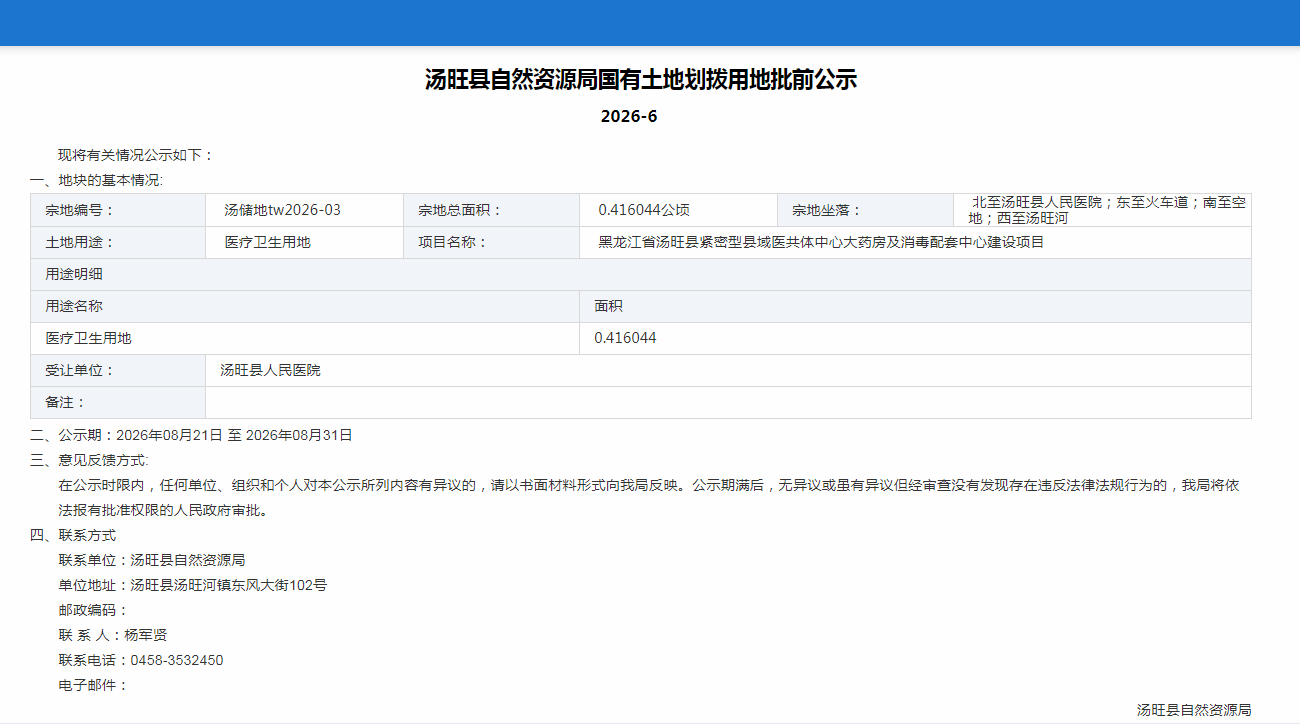
Task: Select contact unit line 联系单位：汤旺县自然资源局
Action: [152, 560]
